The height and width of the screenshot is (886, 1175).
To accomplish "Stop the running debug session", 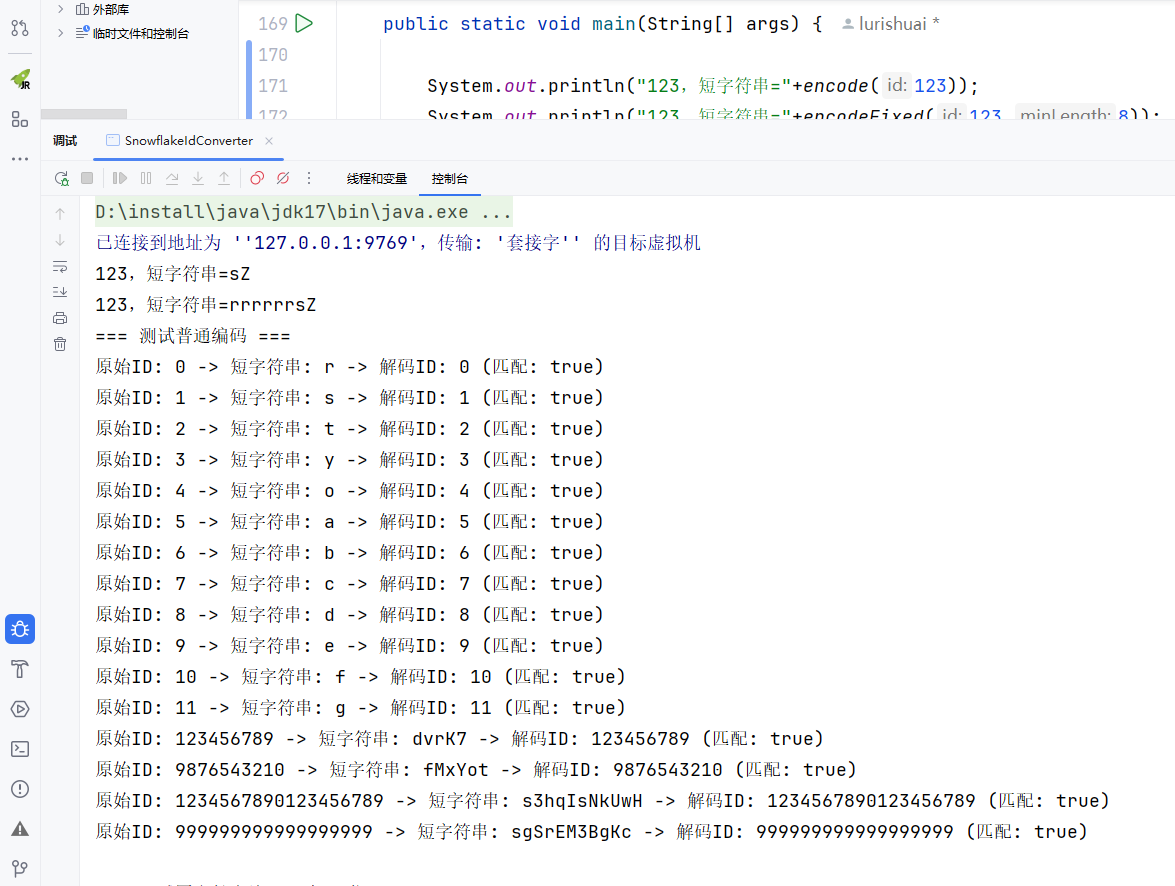I will pos(87,178).
